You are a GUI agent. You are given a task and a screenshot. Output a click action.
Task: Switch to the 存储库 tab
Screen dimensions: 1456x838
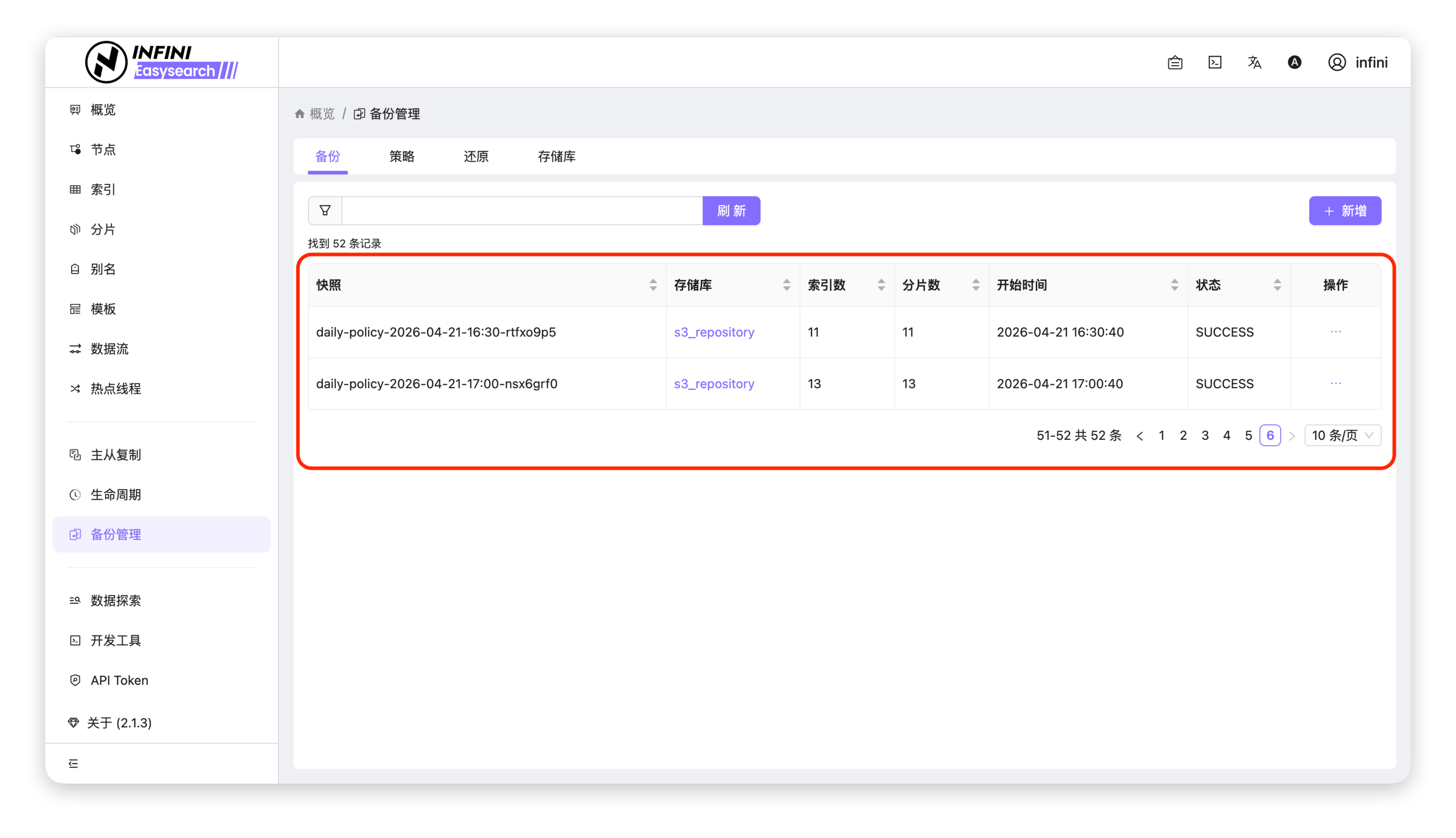point(556,157)
